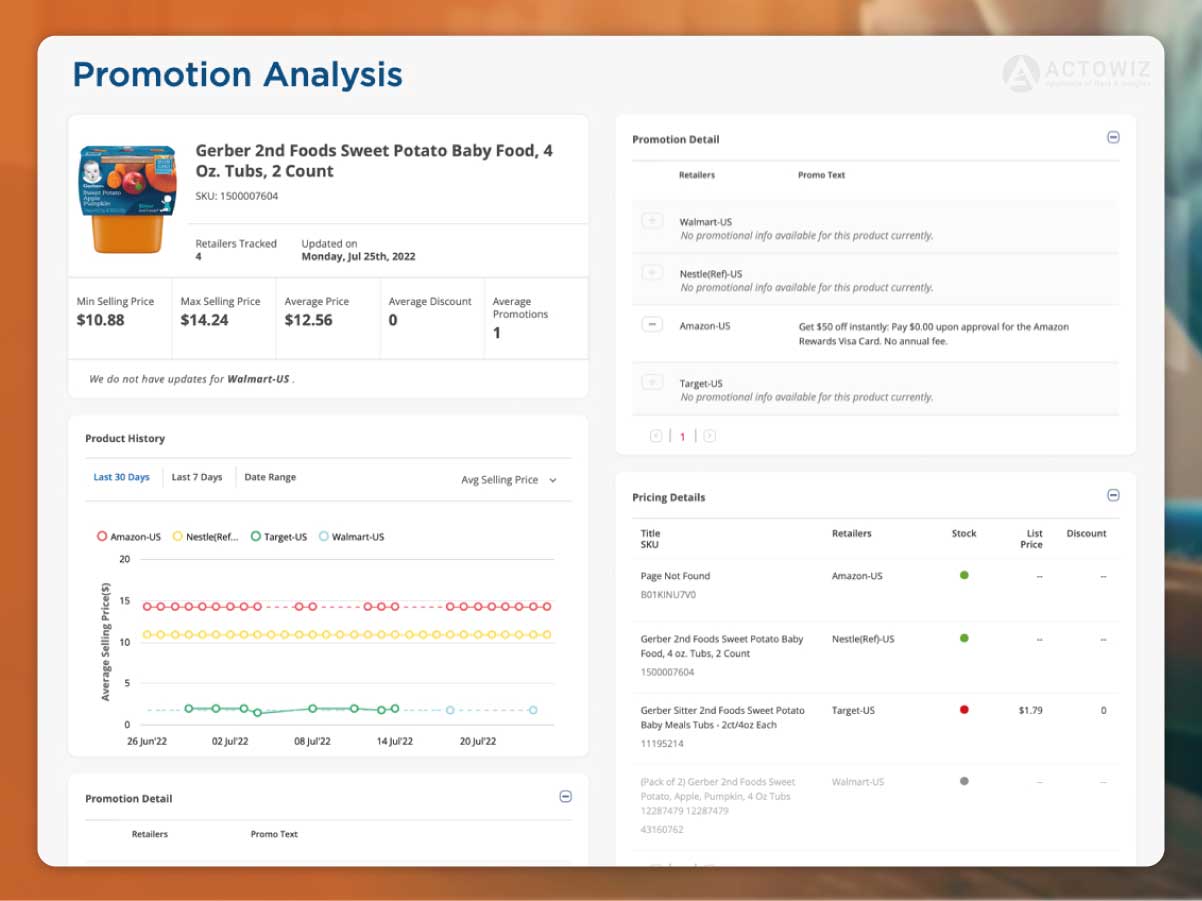The image size is (1202, 901).
Task: Click the green stock dot for Nestle(Ref)-US
Action: 964,637
